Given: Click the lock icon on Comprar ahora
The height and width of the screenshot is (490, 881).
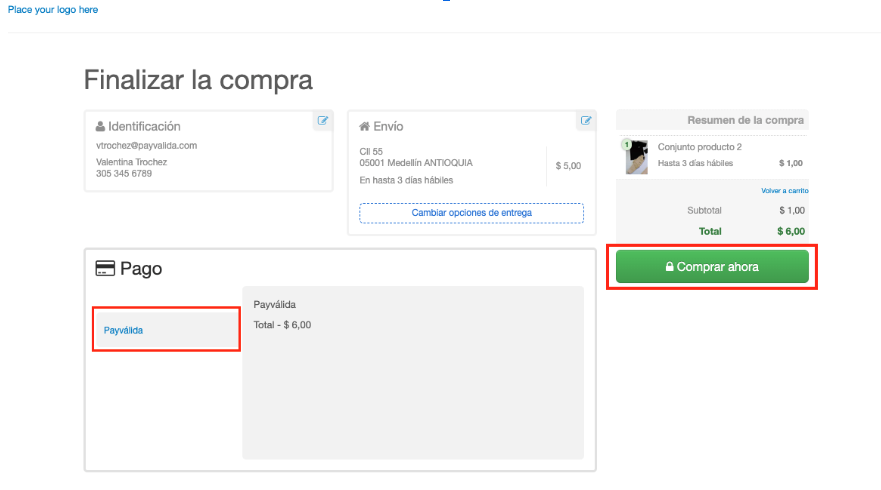Looking at the screenshot, I should (670, 267).
